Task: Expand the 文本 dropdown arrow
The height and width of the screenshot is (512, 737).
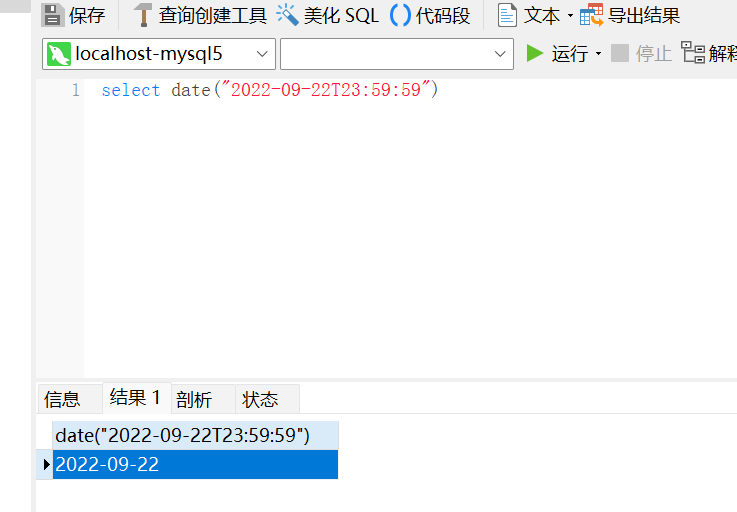Action: (571, 16)
